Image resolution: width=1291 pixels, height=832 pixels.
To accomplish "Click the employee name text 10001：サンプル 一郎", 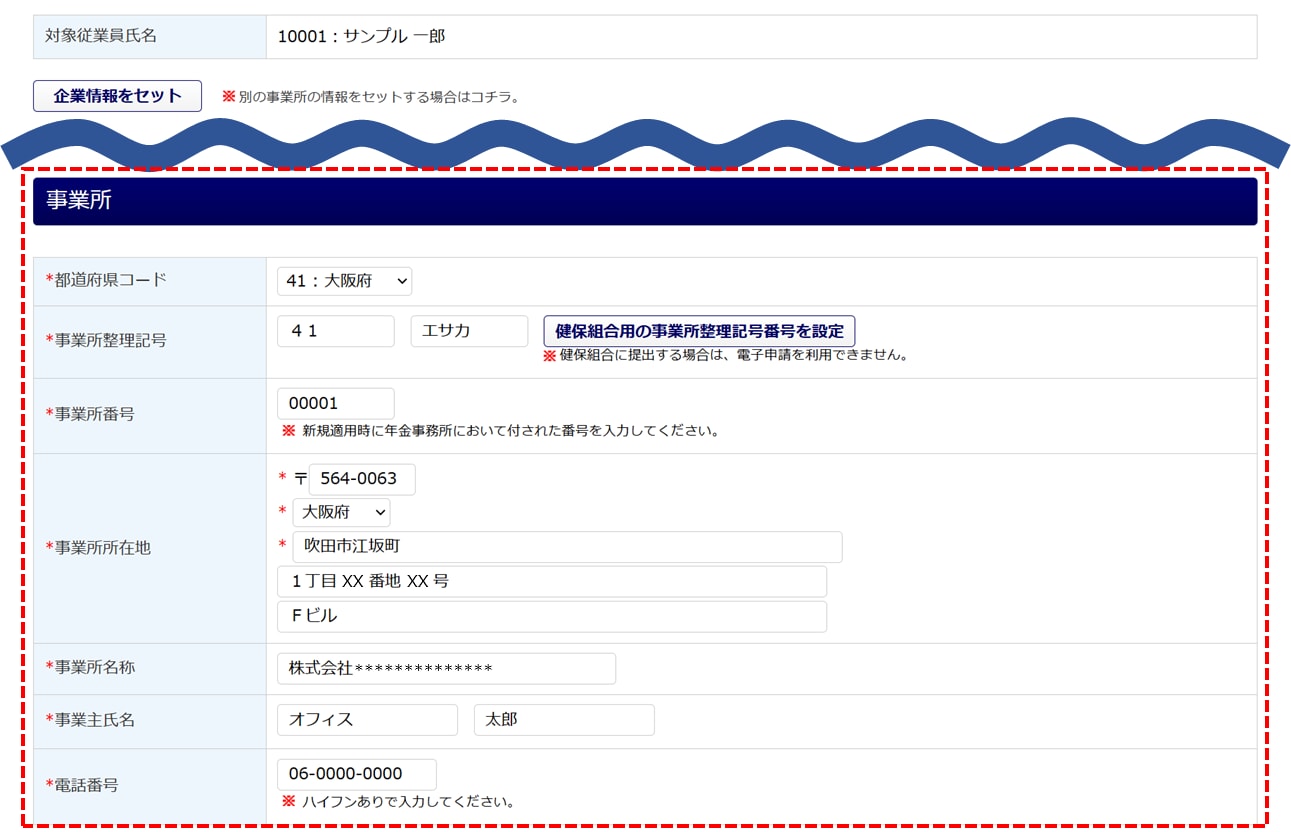I will pyautogui.click(x=361, y=37).
